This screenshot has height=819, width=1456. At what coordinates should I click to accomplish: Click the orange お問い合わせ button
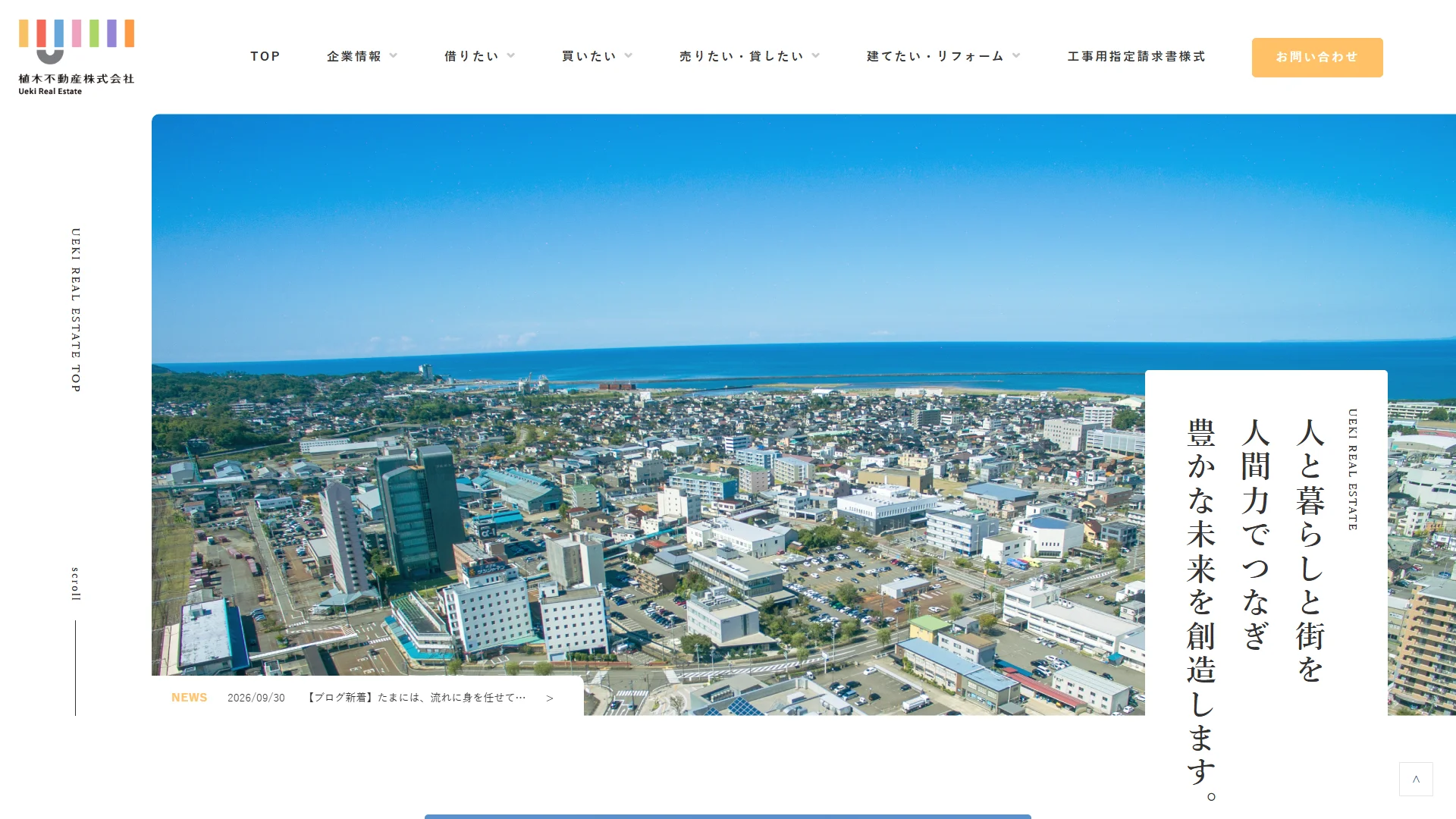pyautogui.click(x=1317, y=58)
